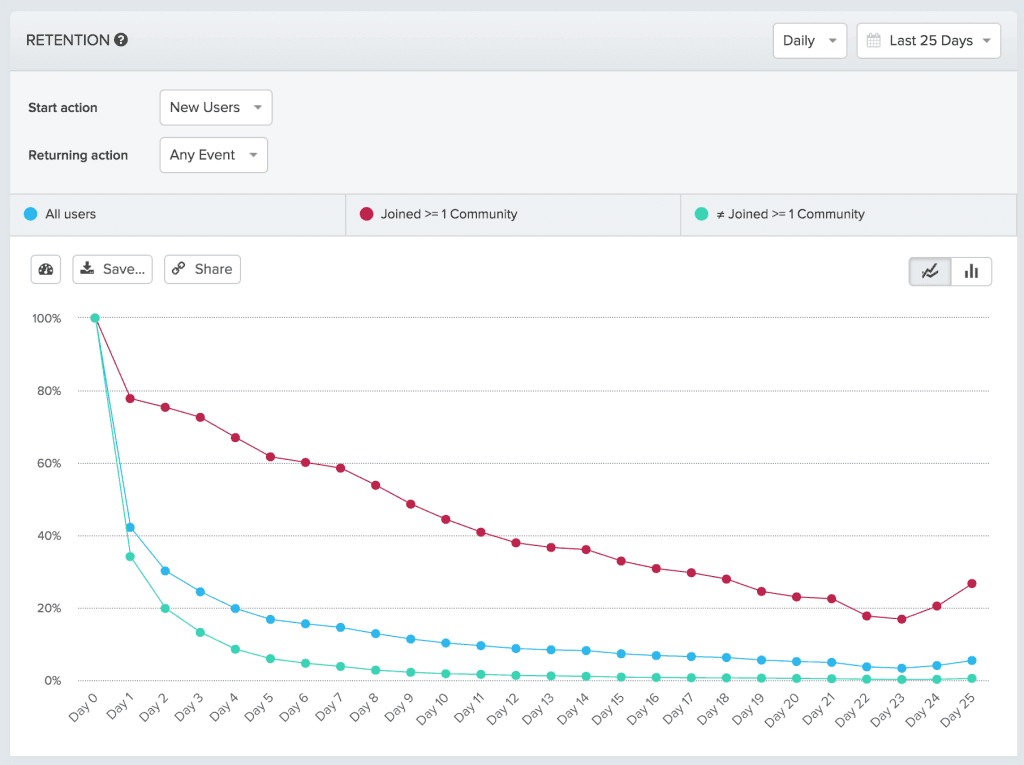1024x765 pixels.
Task: Click the calendar icon in date range
Action: click(x=873, y=41)
